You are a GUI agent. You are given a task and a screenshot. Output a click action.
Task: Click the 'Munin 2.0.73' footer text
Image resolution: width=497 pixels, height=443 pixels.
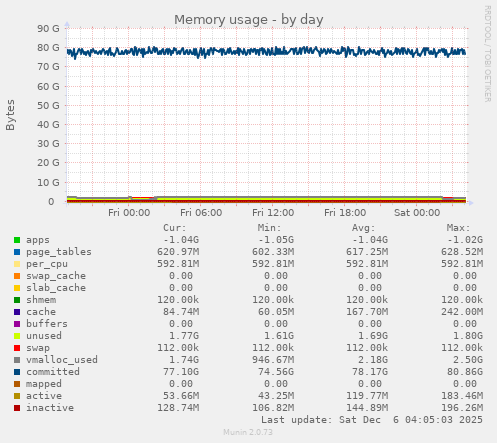(248, 432)
